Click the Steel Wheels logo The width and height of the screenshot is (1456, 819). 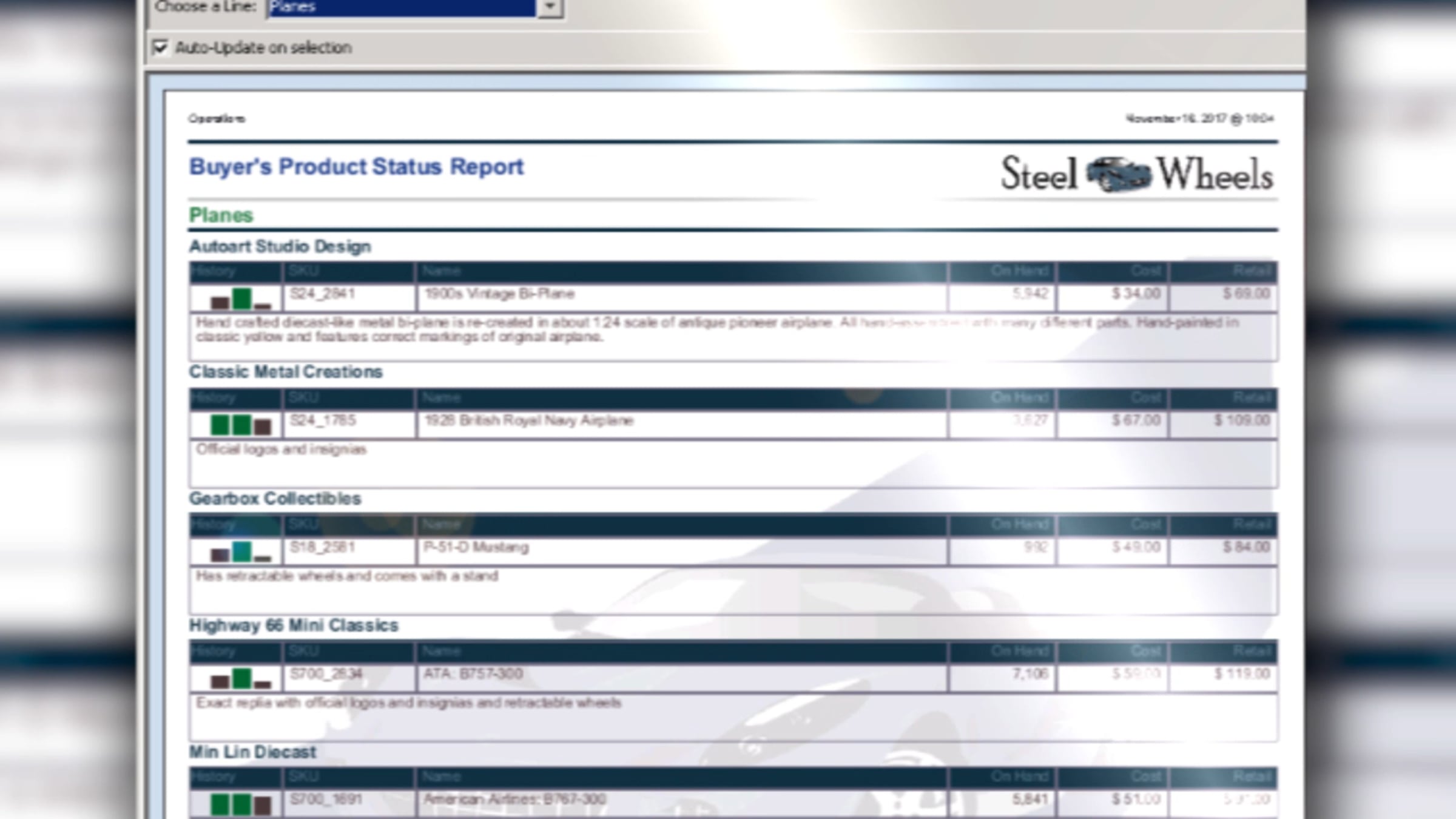pos(1137,174)
